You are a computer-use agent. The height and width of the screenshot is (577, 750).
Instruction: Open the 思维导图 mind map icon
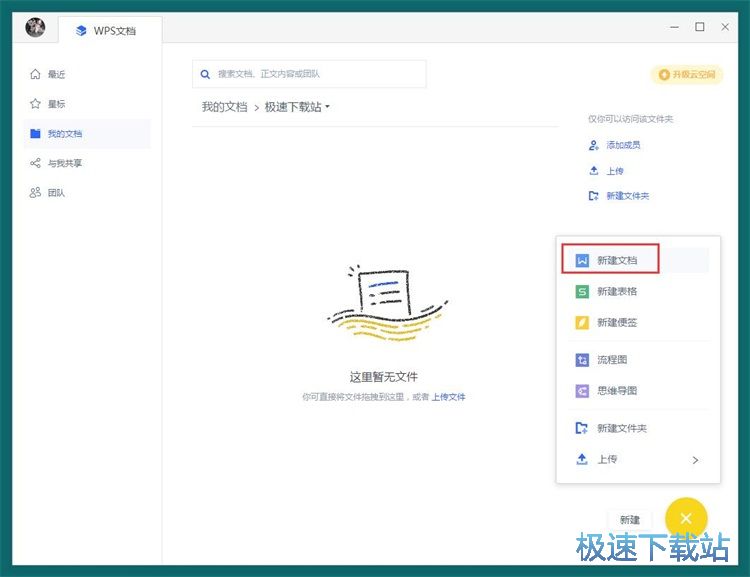581,391
